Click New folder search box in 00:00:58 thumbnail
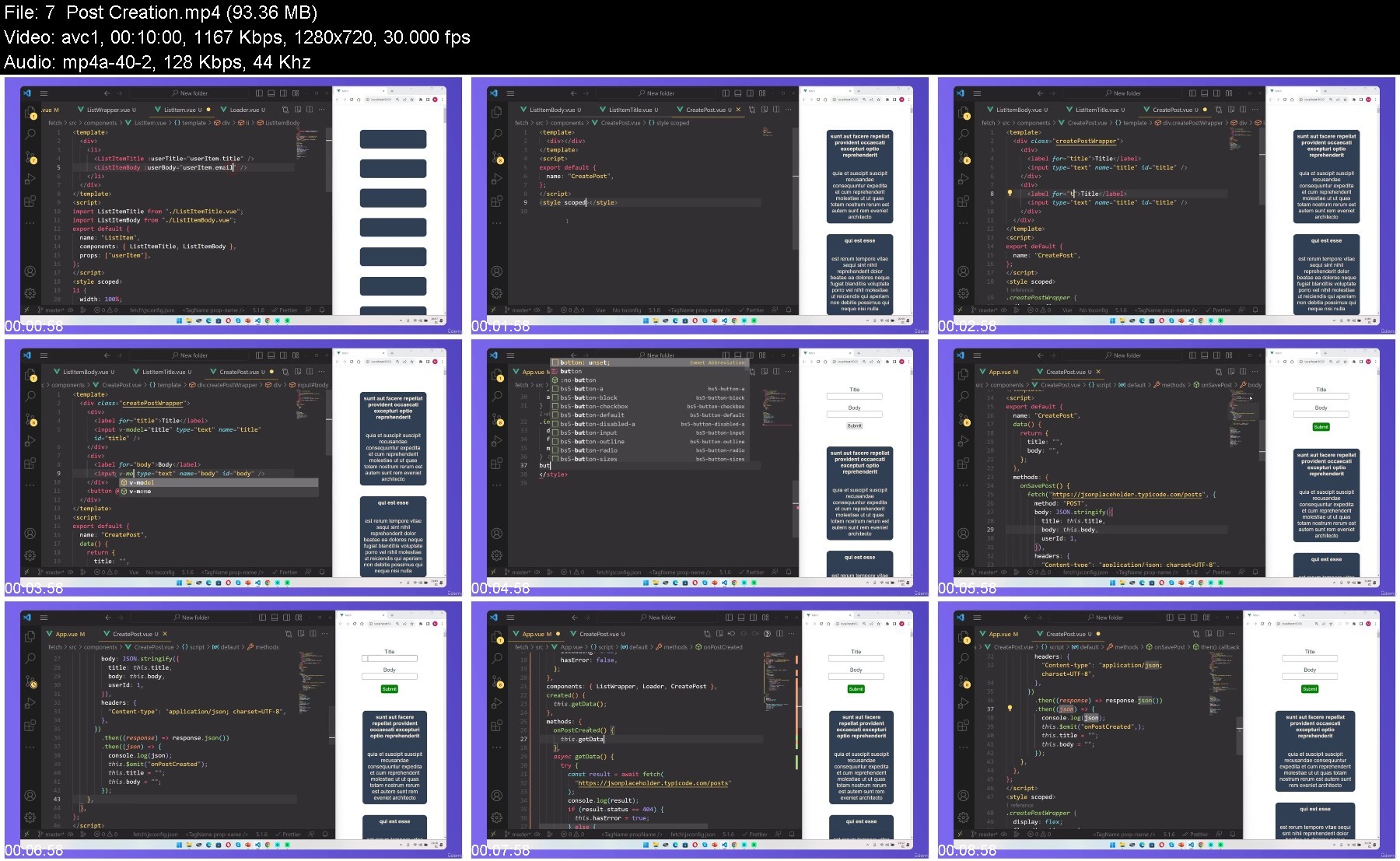 194,93
